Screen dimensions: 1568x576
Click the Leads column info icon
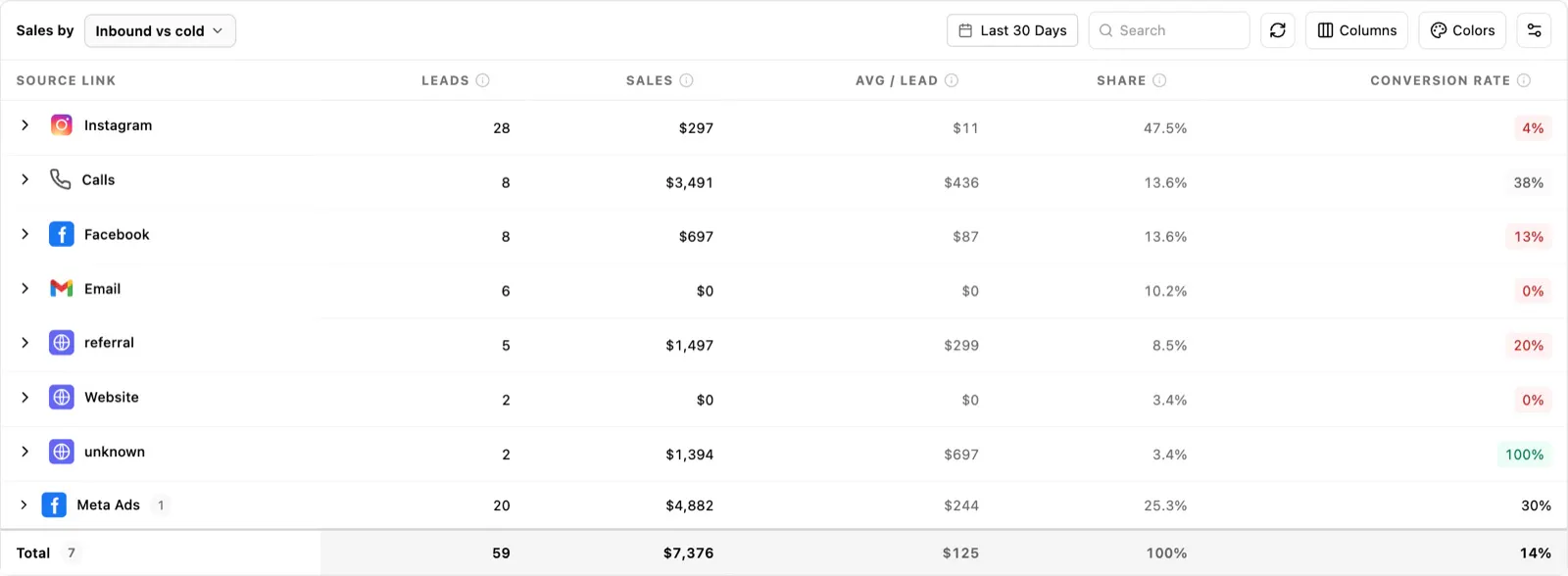click(482, 80)
